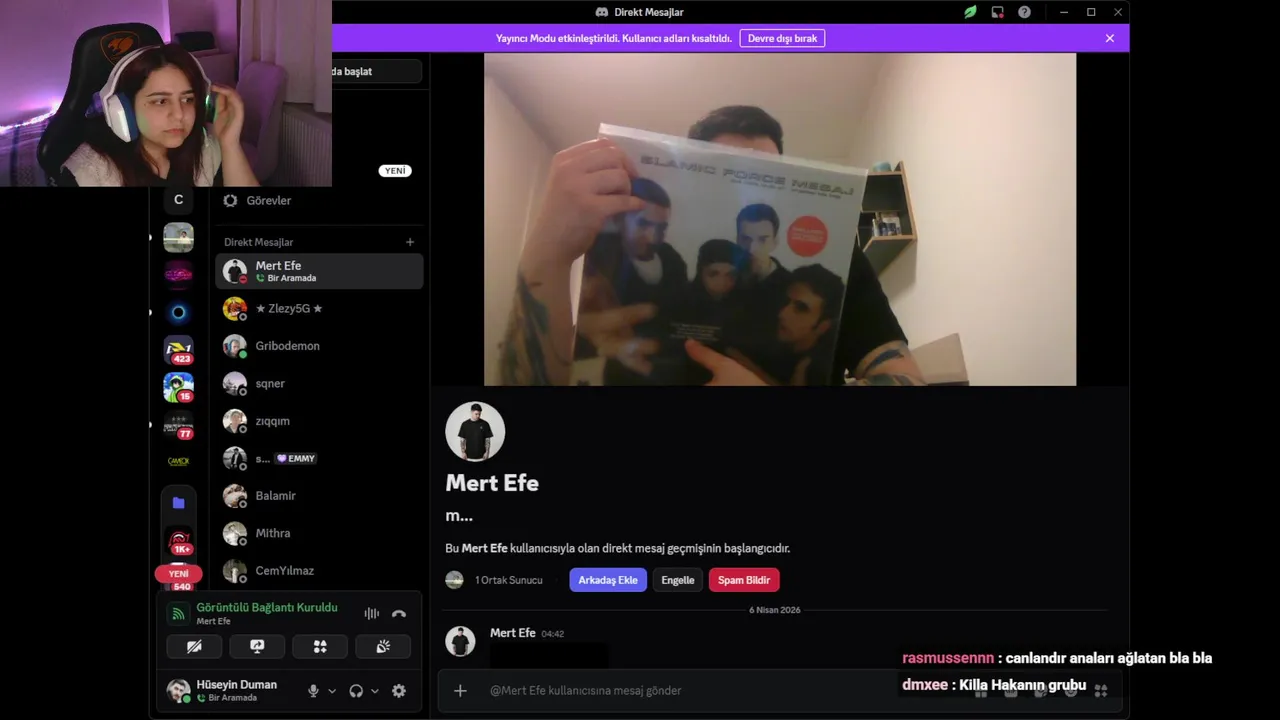
Task: Expand headphone output options arrow
Action: click(x=375, y=691)
